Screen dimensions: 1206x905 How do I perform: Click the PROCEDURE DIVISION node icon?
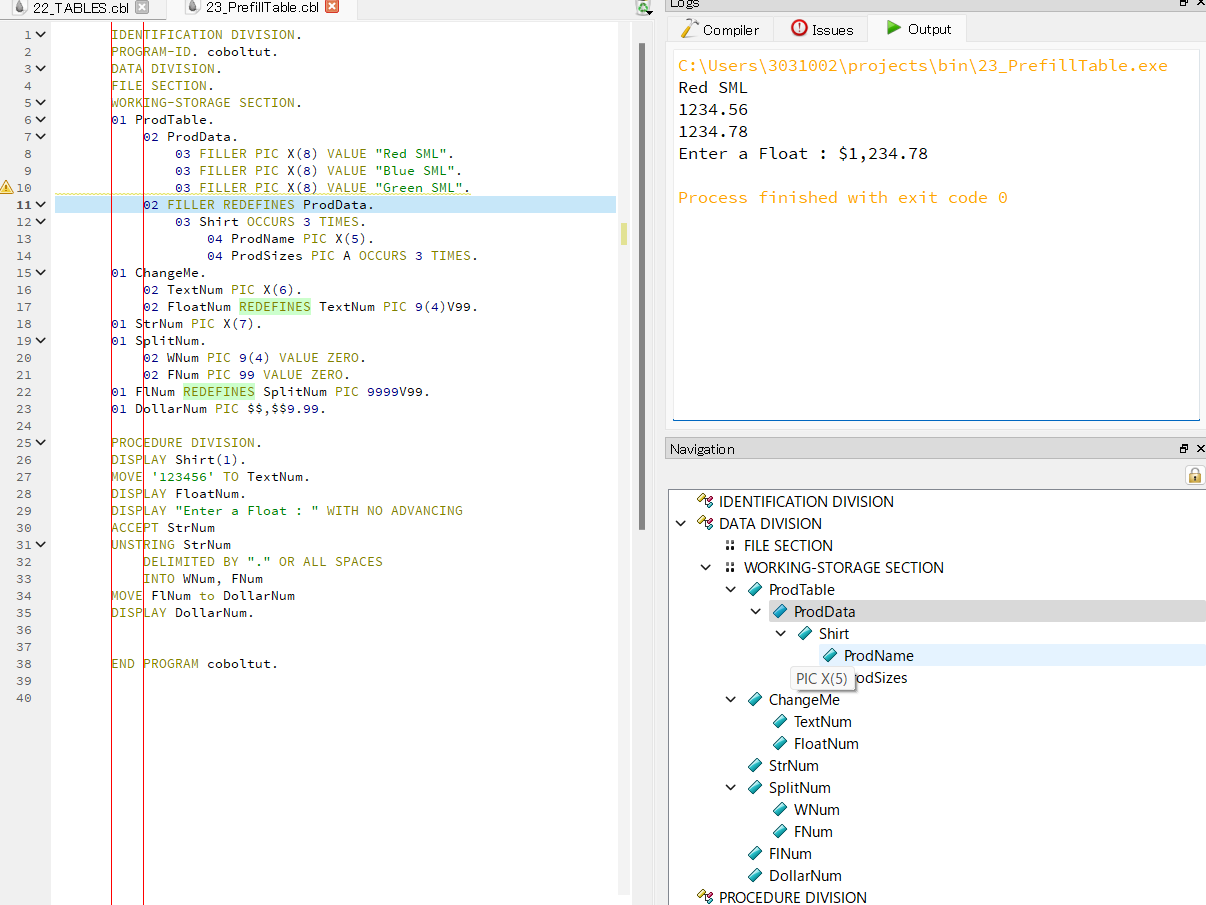point(705,897)
